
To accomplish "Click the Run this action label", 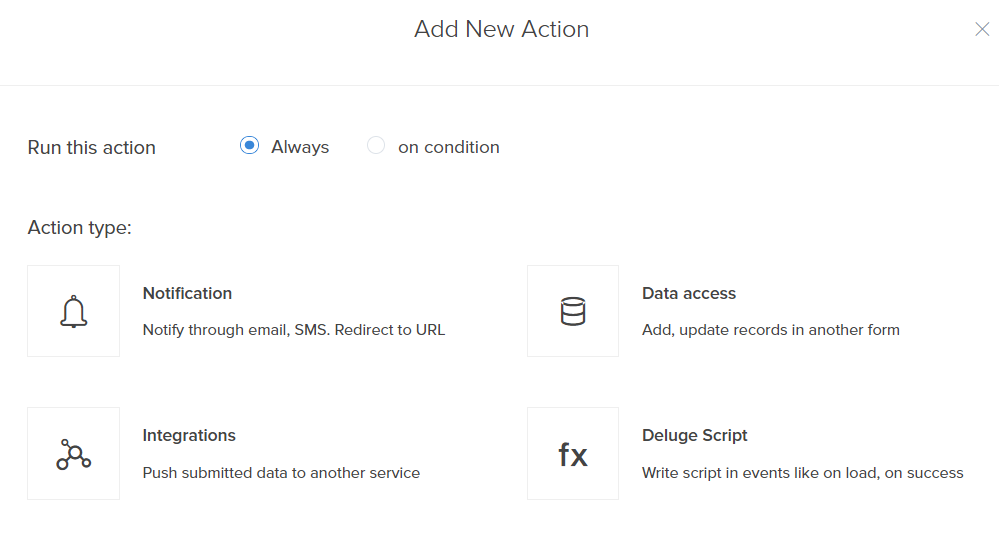I will click(91, 147).
